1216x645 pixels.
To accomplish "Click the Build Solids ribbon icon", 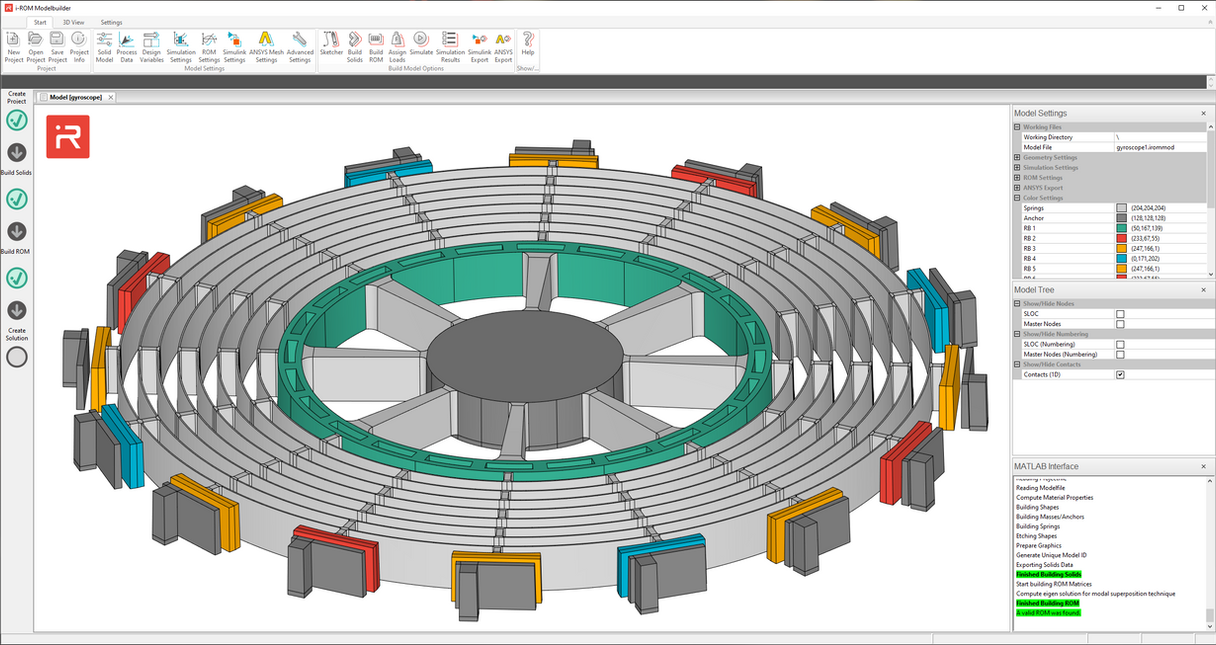I will click(x=355, y=46).
